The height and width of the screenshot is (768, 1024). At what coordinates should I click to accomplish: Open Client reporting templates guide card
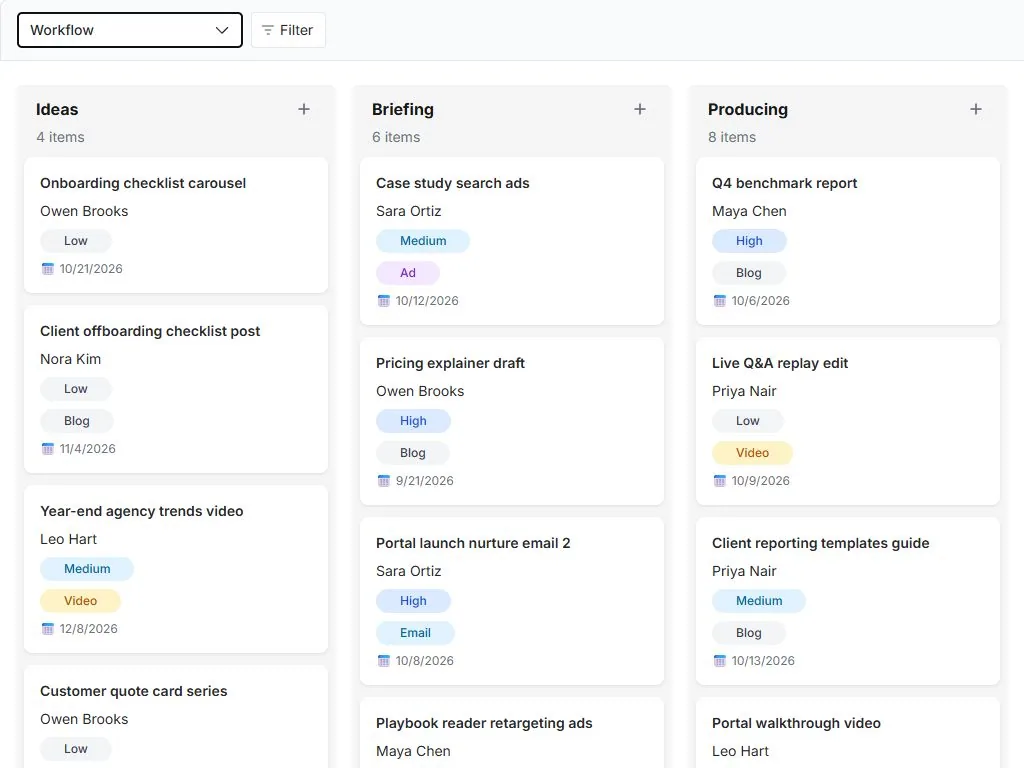[x=848, y=601]
